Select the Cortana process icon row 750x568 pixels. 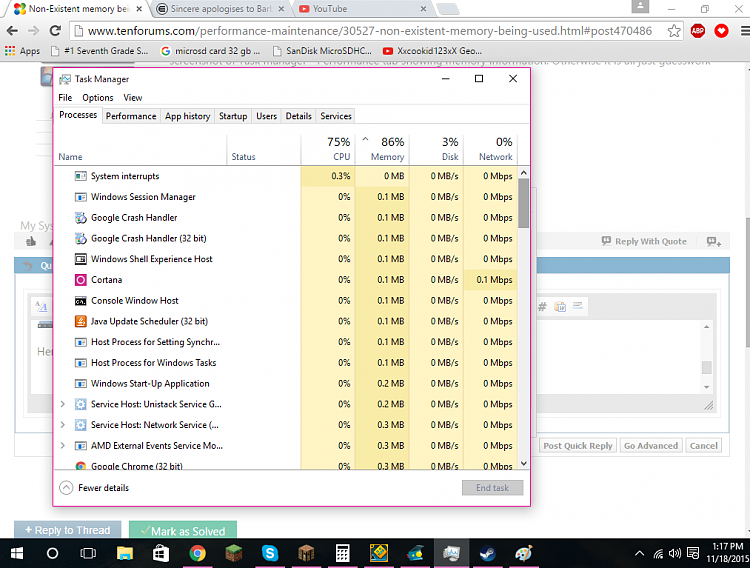coord(285,280)
